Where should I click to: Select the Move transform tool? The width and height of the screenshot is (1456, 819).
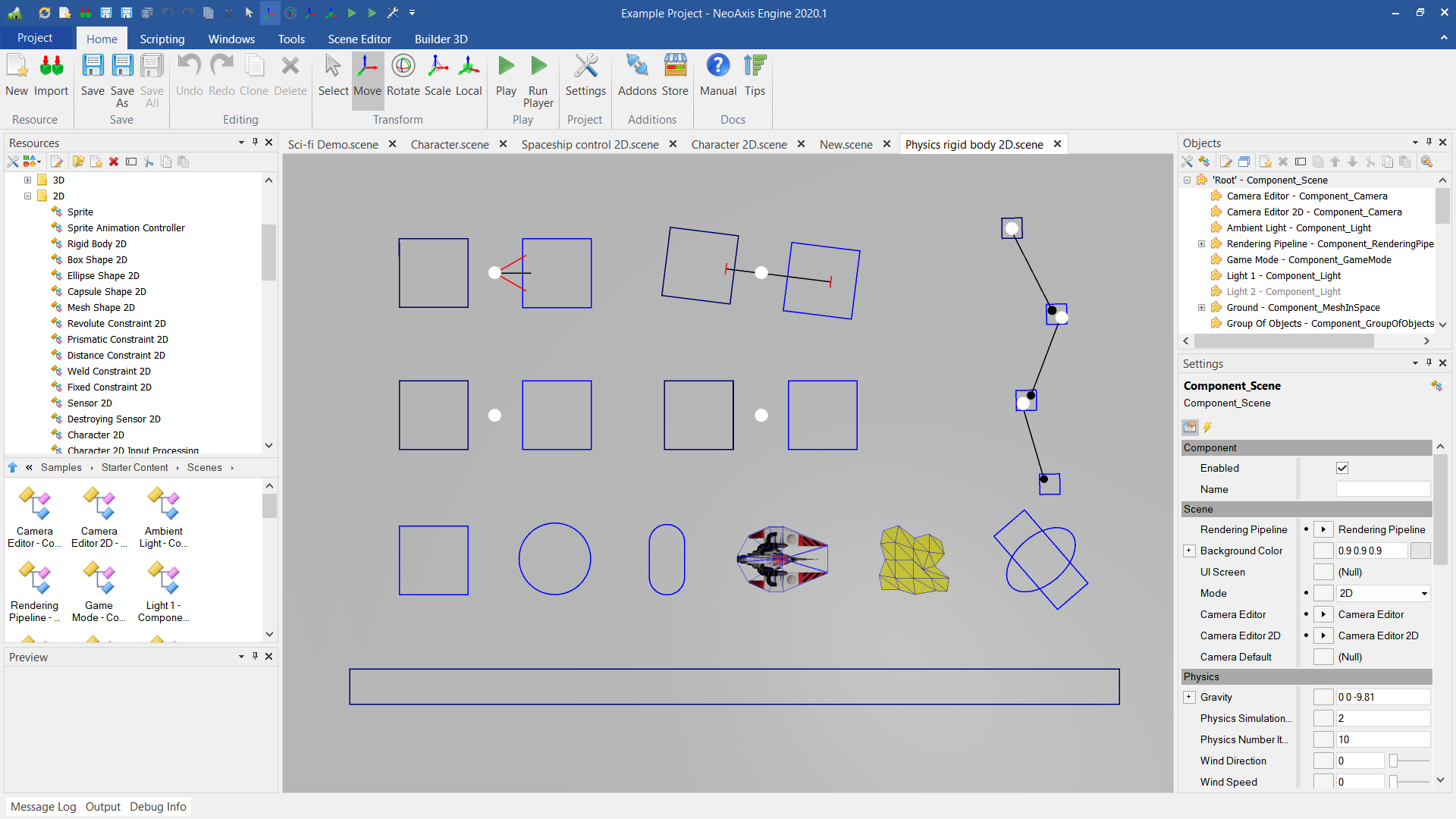tap(366, 75)
